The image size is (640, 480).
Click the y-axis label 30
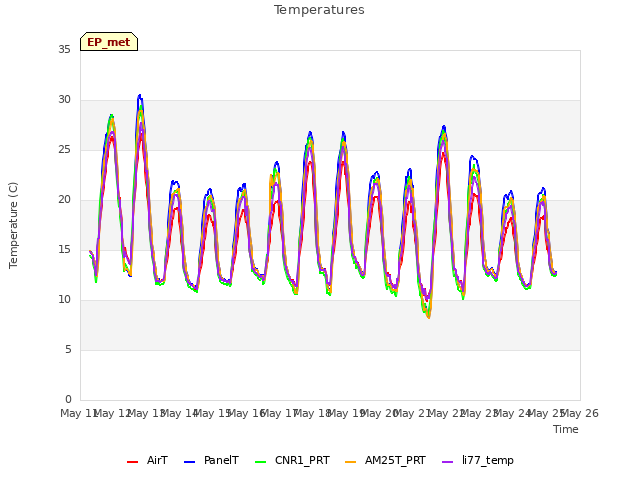(64, 100)
